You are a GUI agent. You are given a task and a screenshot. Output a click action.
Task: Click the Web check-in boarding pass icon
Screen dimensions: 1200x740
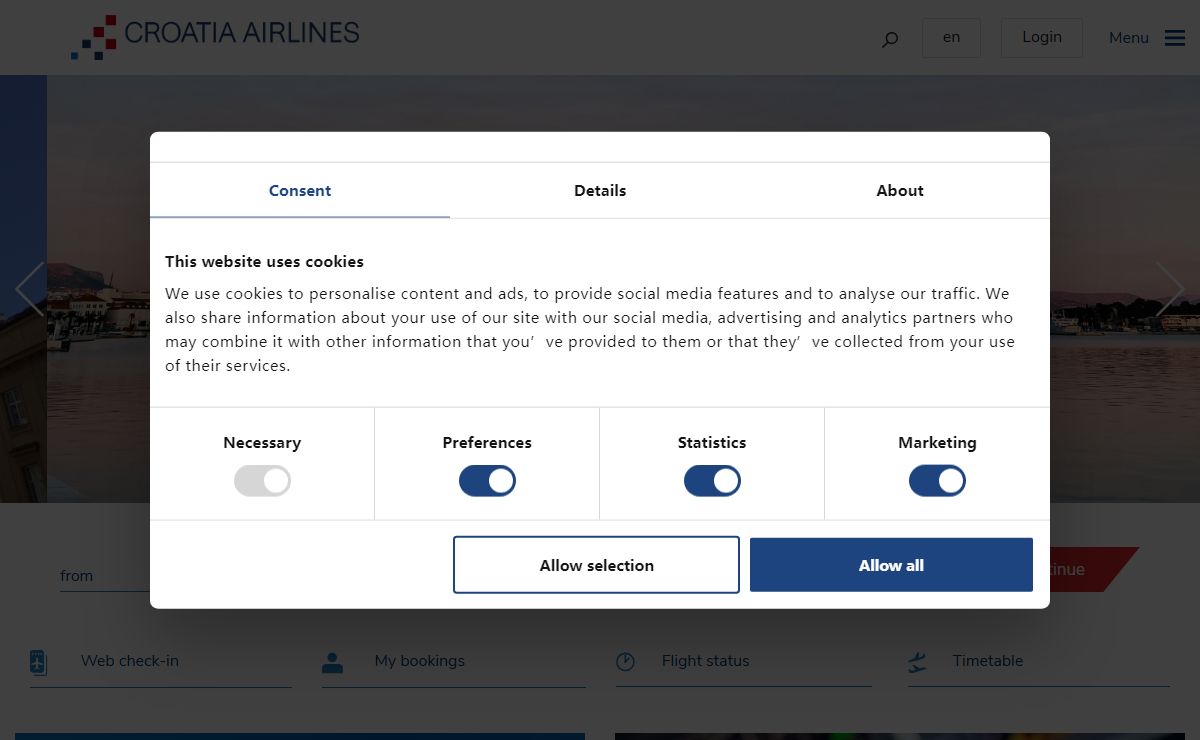pos(38,662)
